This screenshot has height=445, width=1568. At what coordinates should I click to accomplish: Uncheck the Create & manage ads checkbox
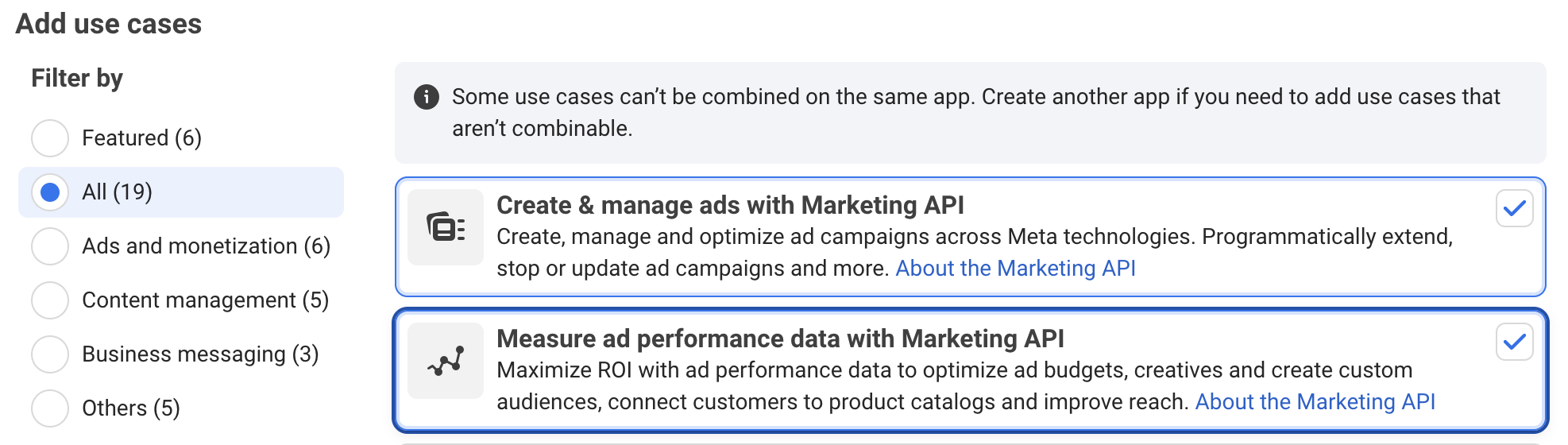pos(1514,208)
